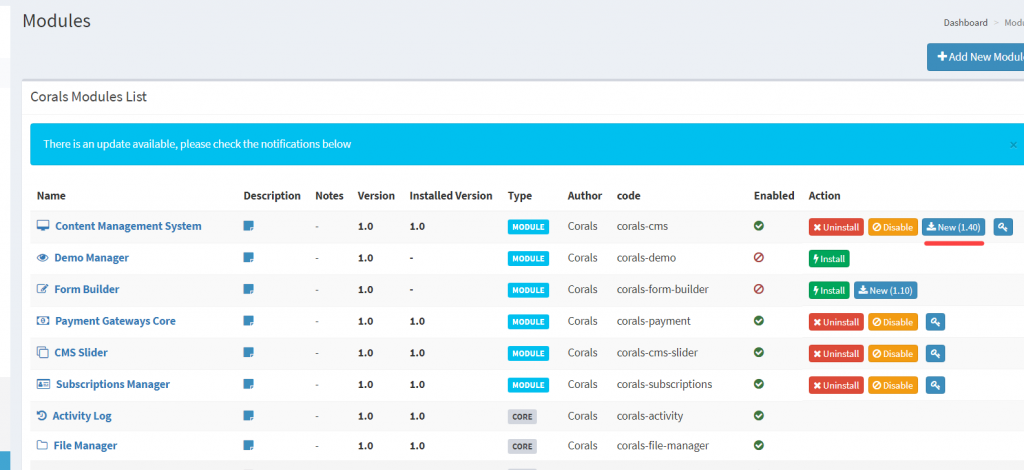Screen dimensions: 1024x470
Task: Open description note for Demo Manager
Action: click(248, 258)
